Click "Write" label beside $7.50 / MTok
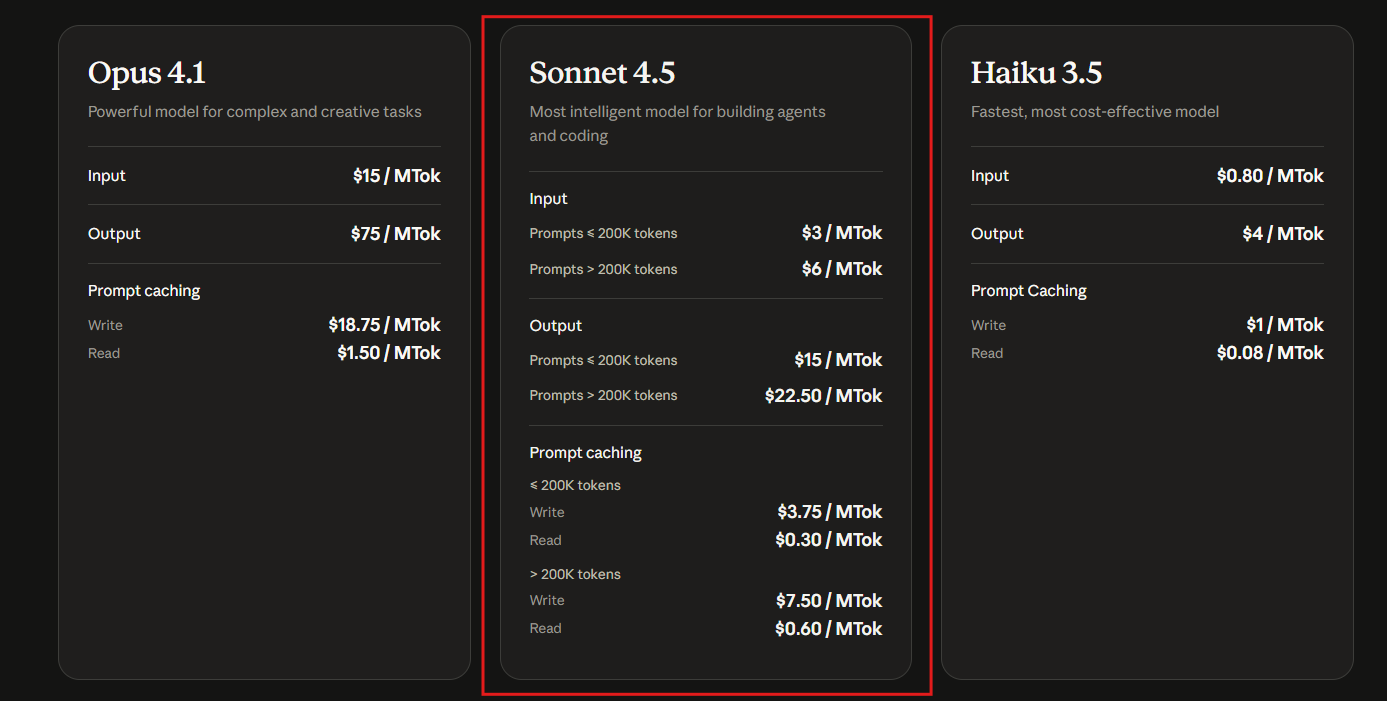1387x701 pixels. point(547,600)
